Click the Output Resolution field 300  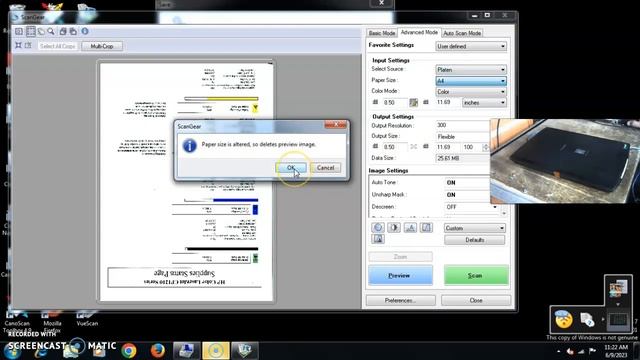[x=463, y=125]
